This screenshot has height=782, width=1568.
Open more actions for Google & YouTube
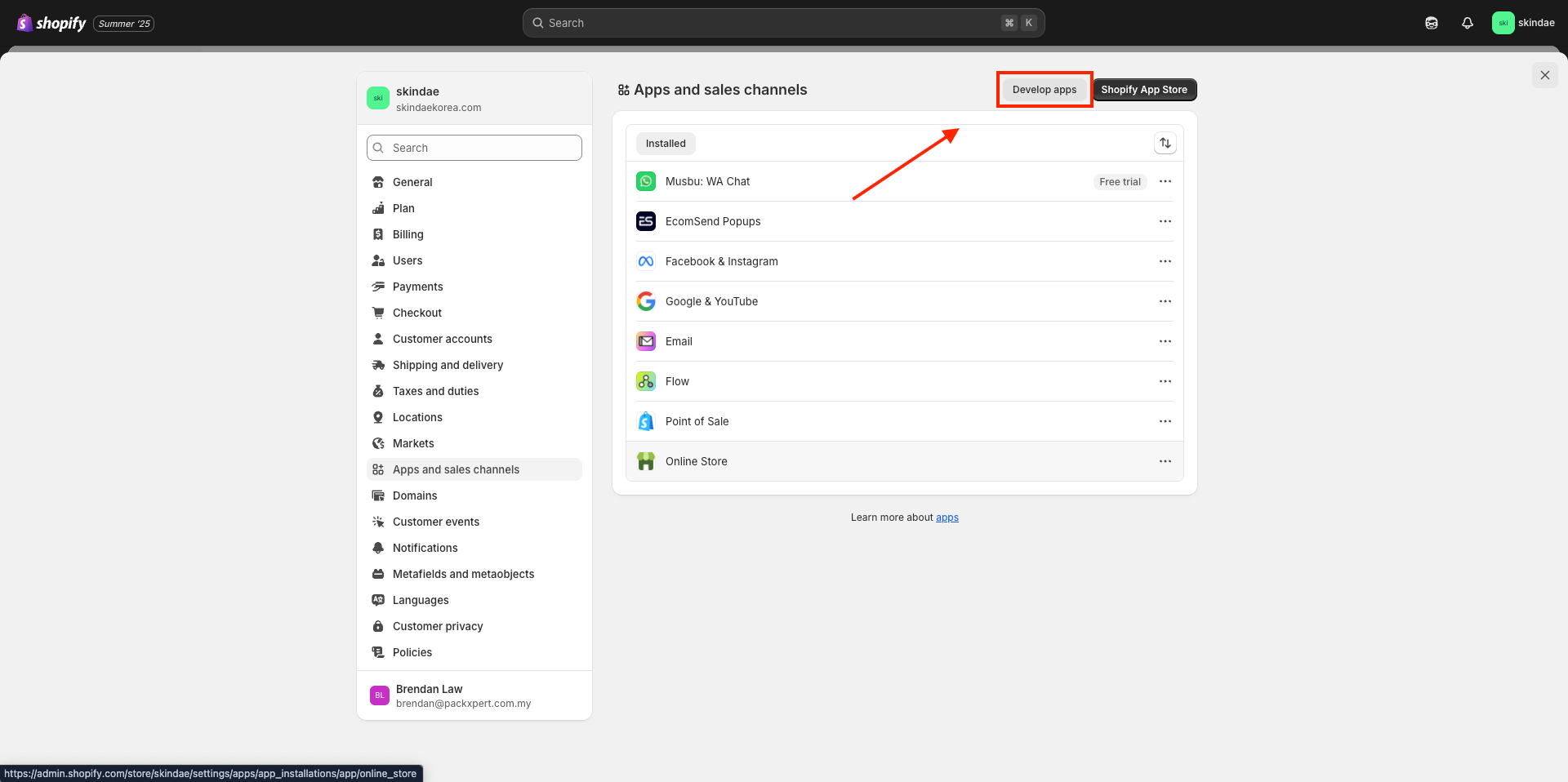tap(1165, 301)
